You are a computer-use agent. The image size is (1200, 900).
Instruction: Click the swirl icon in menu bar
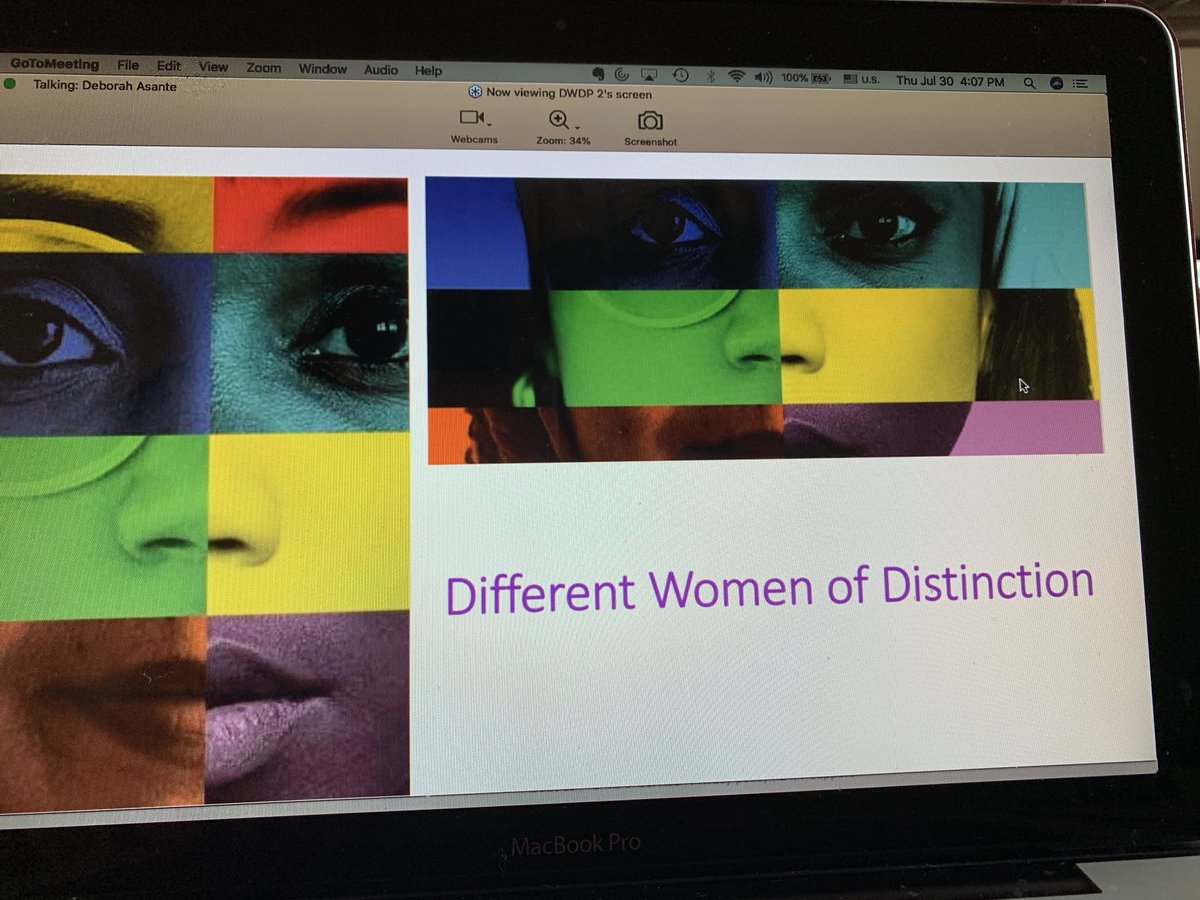[622, 75]
